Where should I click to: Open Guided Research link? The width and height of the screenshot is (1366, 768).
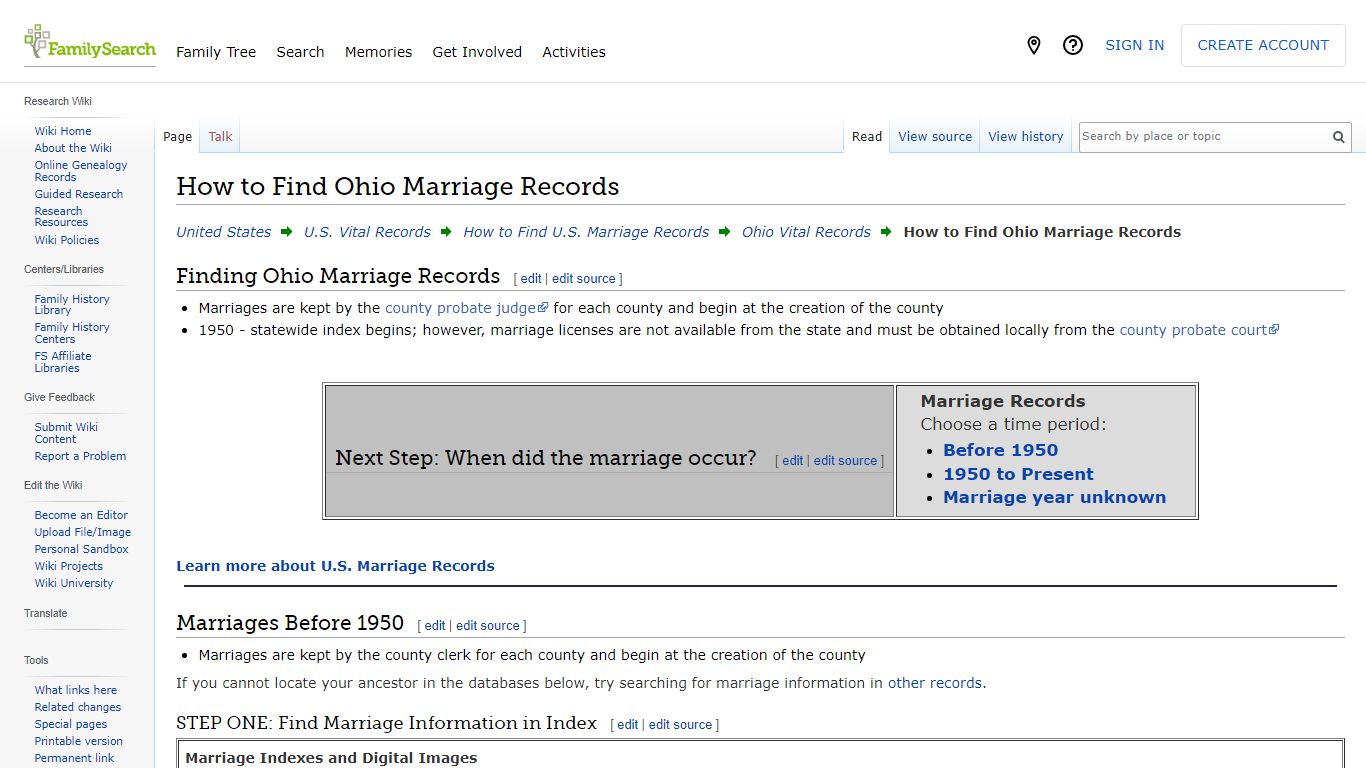(79, 194)
